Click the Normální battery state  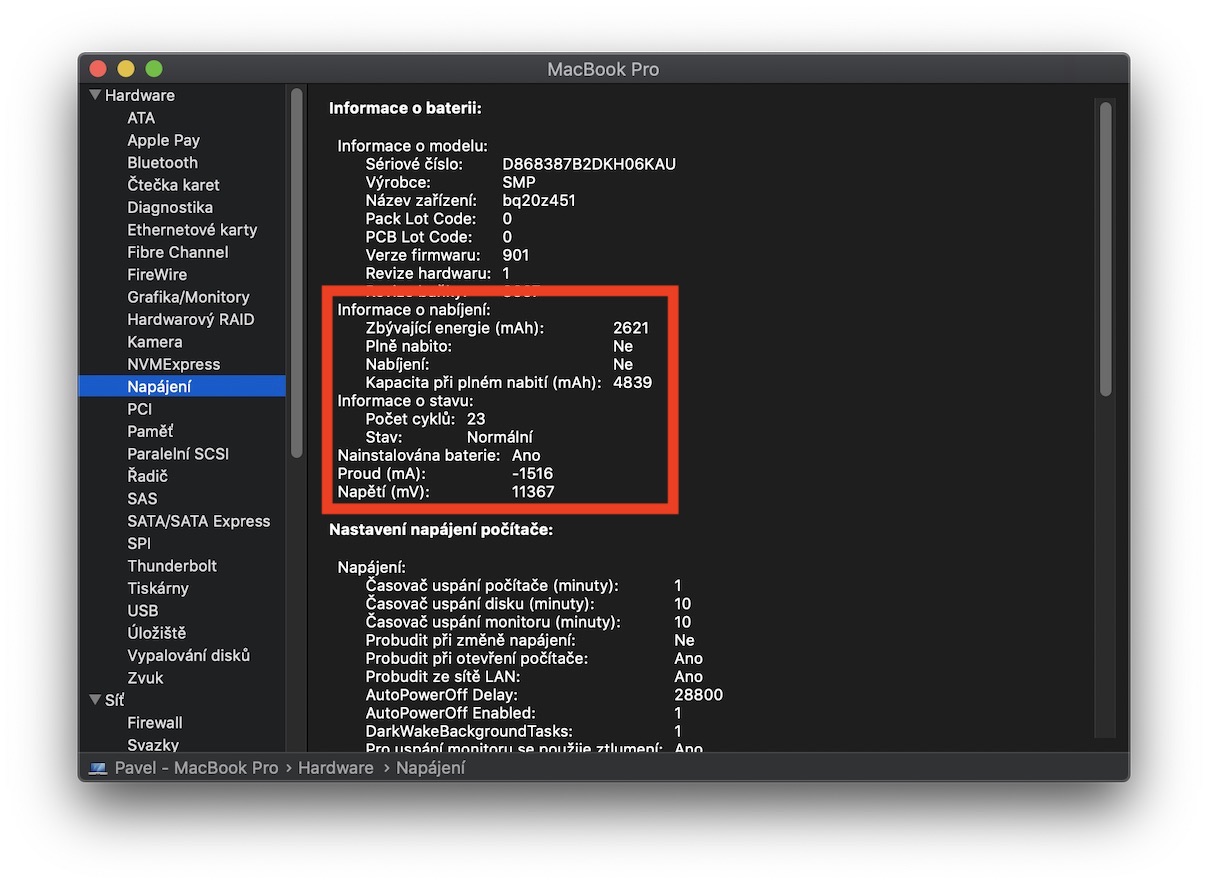click(x=499, y=437)
